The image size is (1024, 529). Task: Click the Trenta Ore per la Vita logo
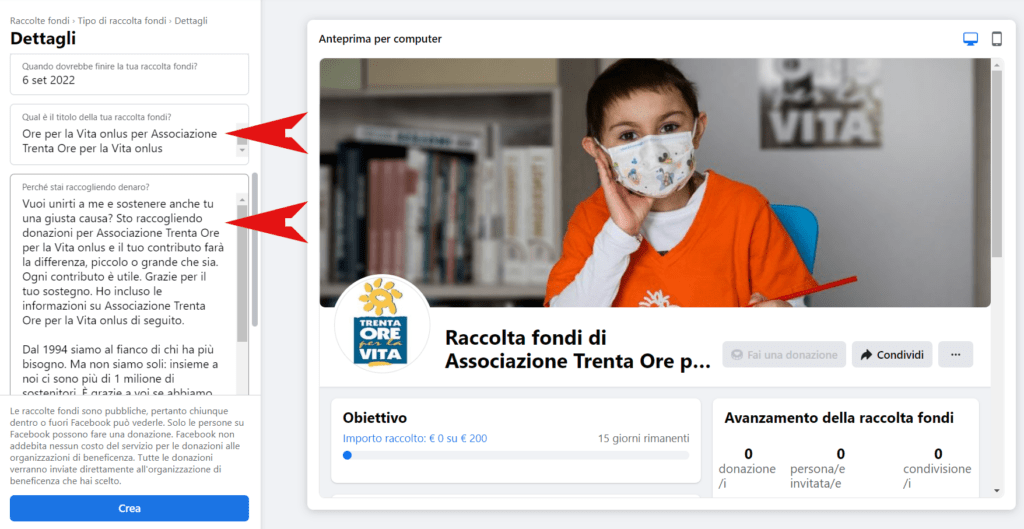tap(381, 324)
